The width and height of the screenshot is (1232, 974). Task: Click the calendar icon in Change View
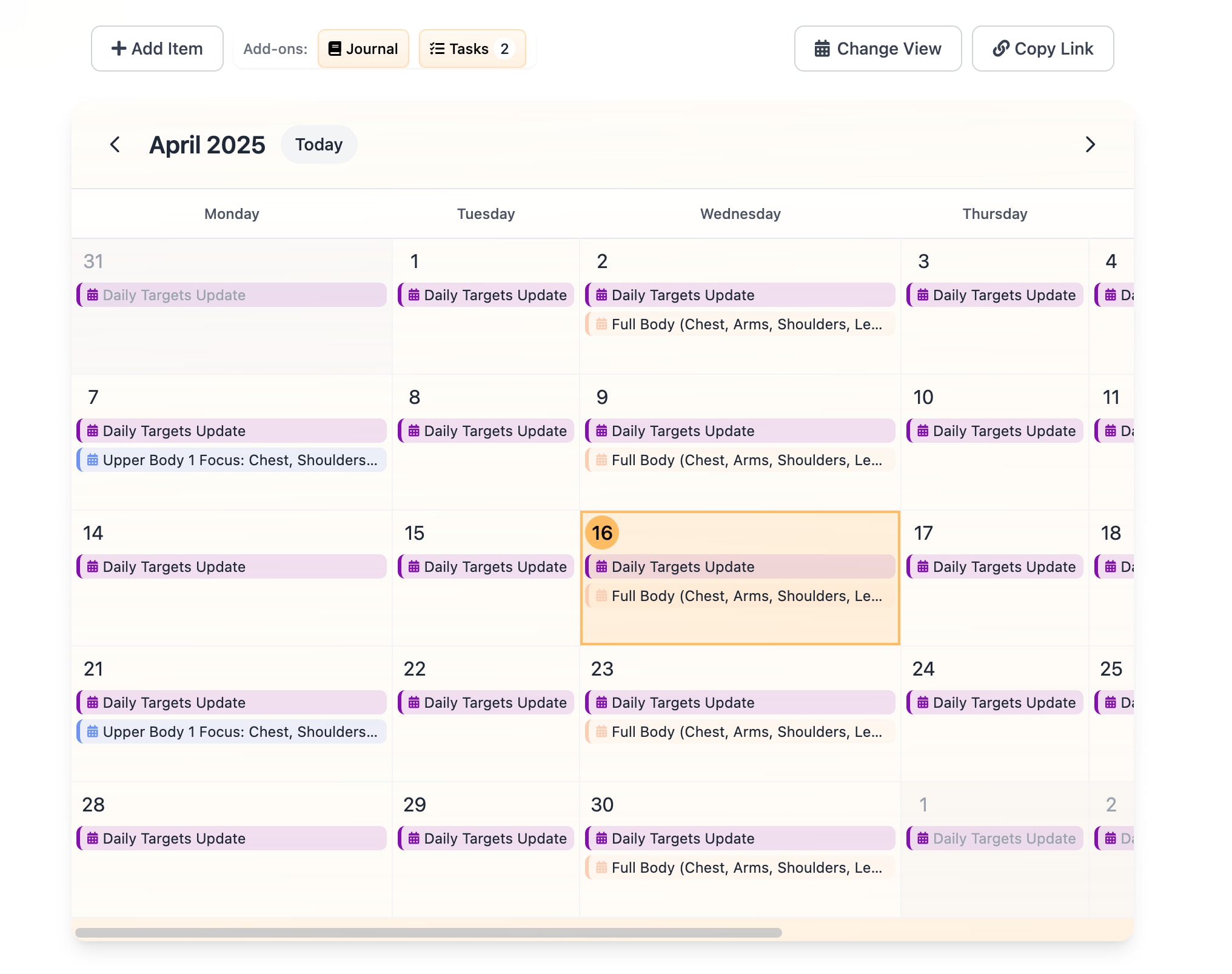822,49
